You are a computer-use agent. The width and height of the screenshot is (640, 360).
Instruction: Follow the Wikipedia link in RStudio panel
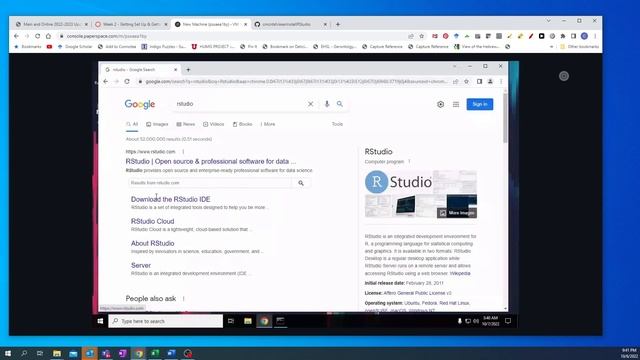460,273
